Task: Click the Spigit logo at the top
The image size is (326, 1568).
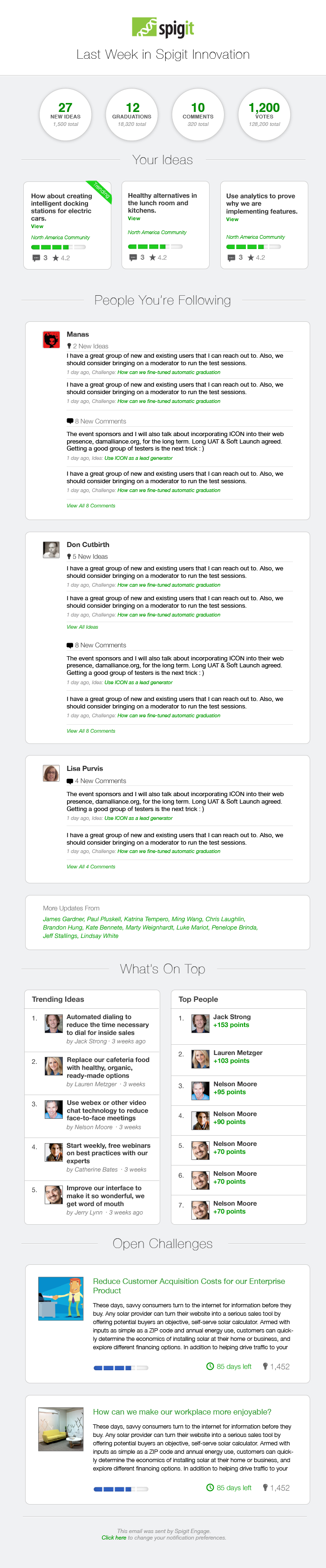Action: pos(163,28)
